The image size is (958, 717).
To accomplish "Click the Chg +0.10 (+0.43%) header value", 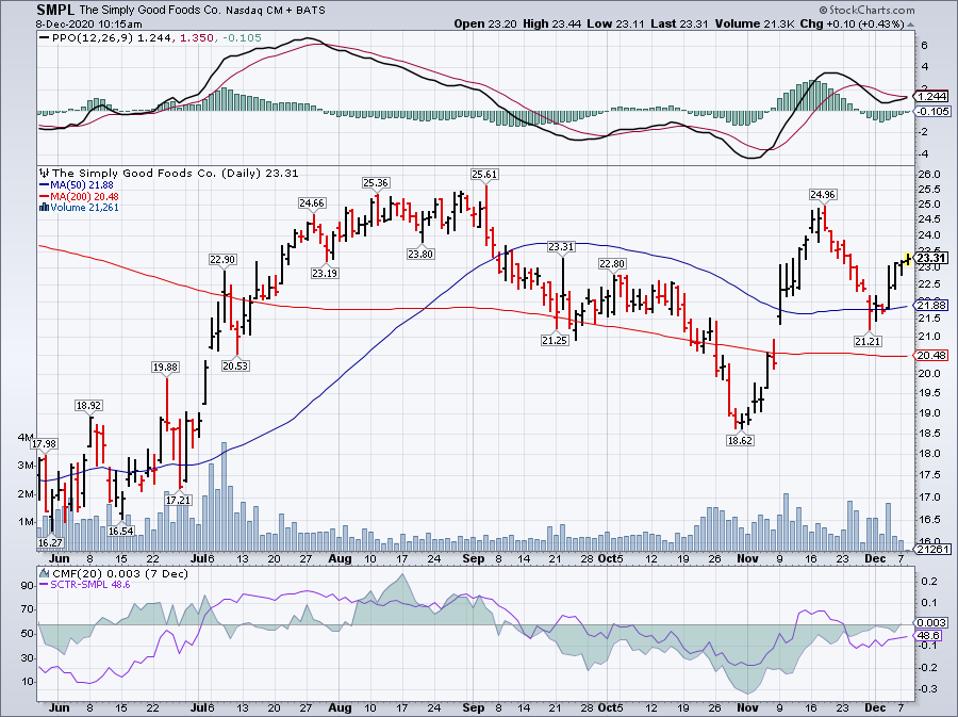I will click(x=852, y=24).
